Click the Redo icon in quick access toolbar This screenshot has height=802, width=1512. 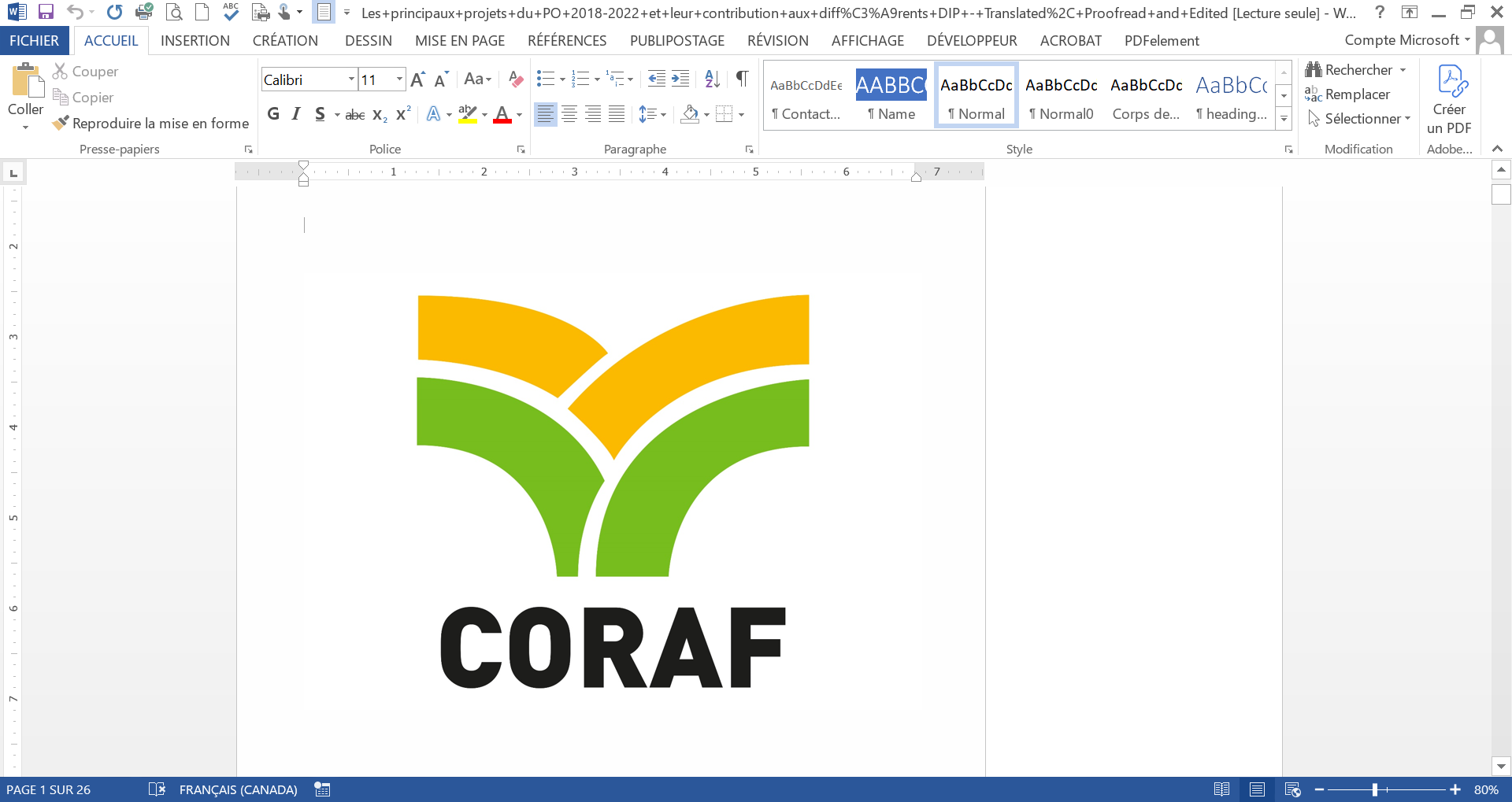point(115,12)
